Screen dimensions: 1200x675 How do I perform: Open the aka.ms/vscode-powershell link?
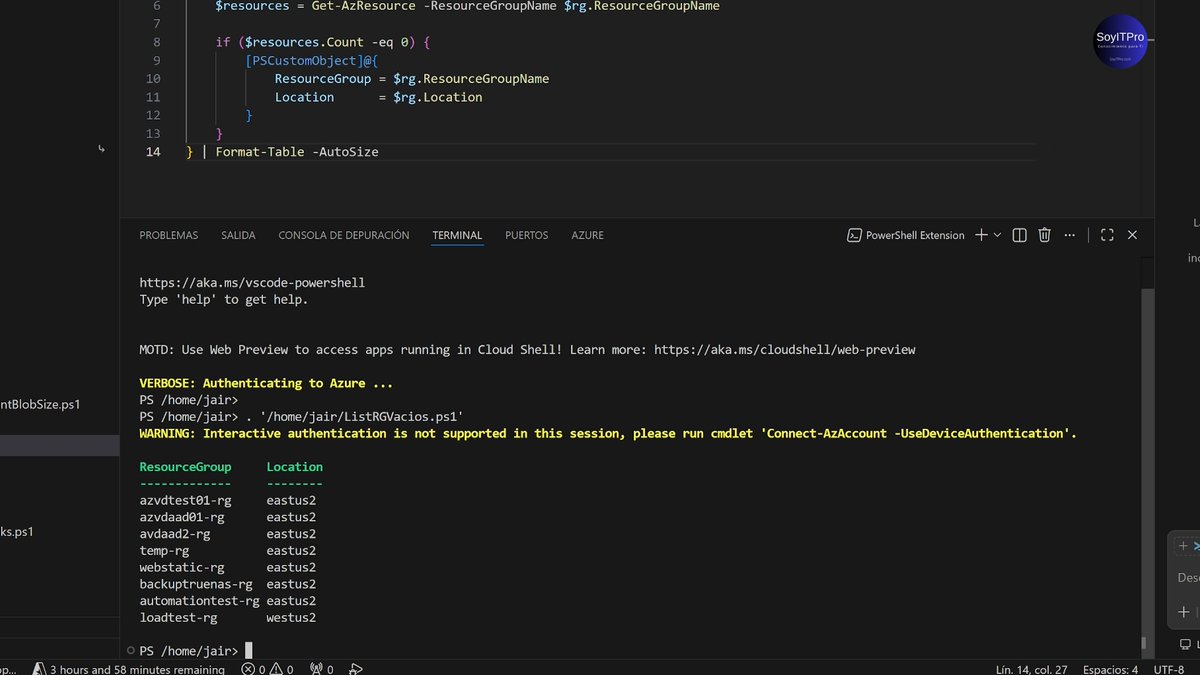252,283
